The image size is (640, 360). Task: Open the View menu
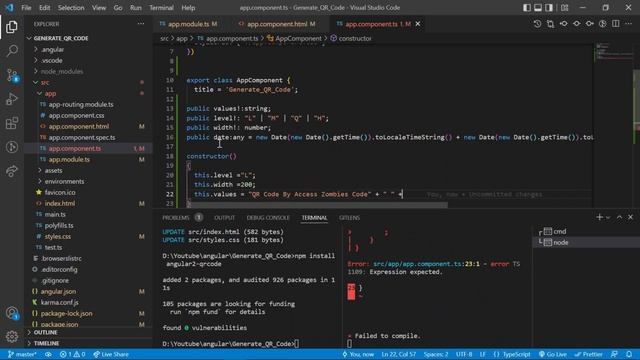pos(99,8)
